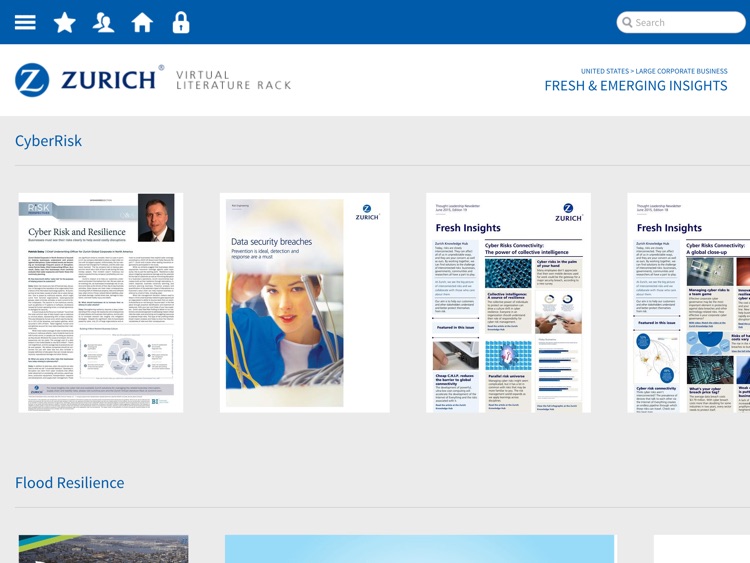750x563 pixels.
Task: Open the aerial city flood thumbnail
Action: tap(103, 549)
